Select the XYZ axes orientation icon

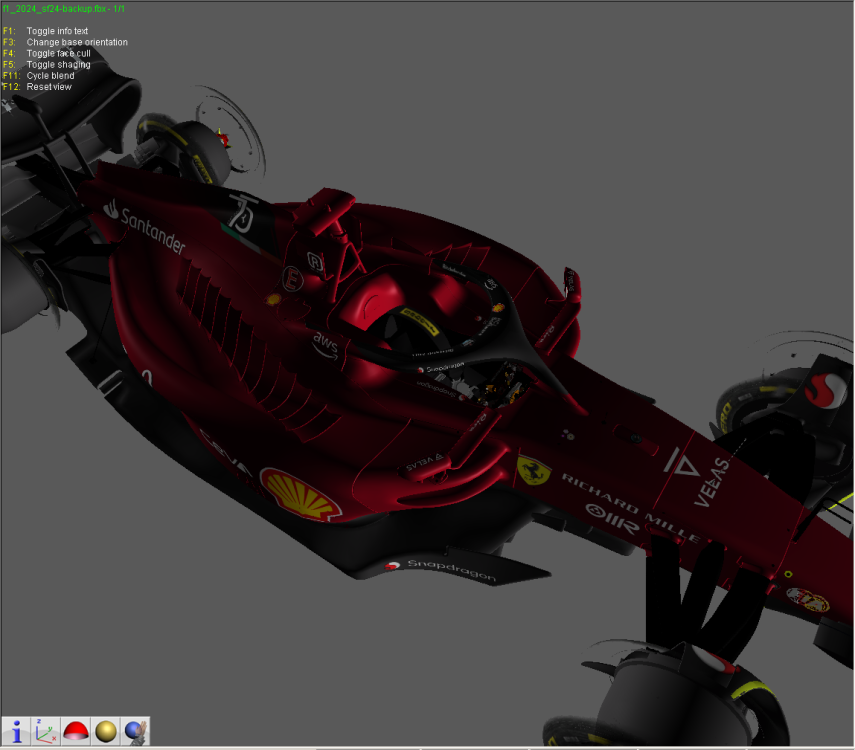tap(43, 731)
